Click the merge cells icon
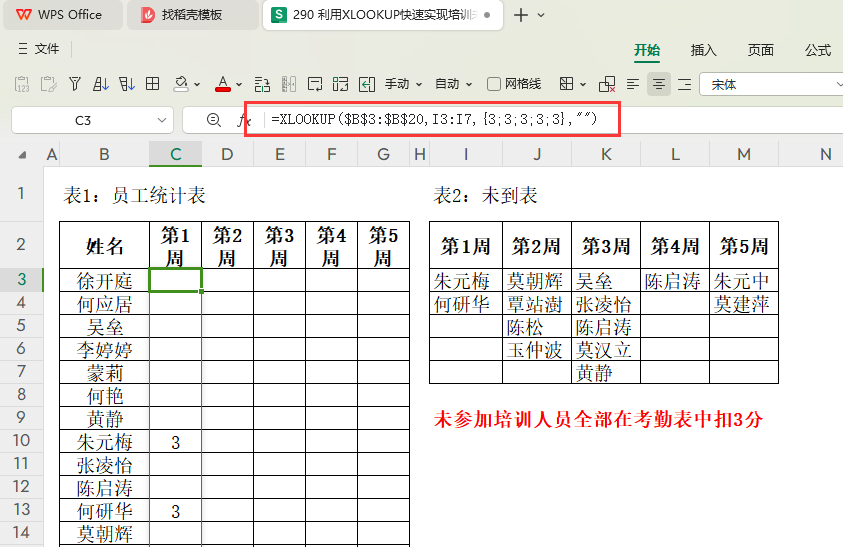The image size is (843, 547). (340, 84)
